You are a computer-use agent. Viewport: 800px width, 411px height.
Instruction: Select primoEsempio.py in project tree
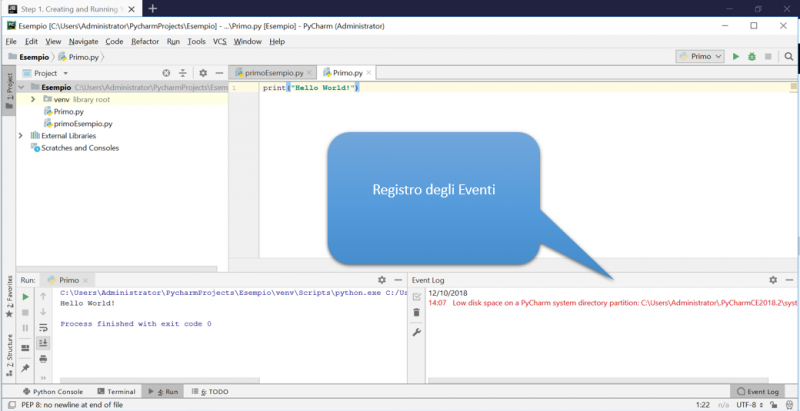pos(82,124)
